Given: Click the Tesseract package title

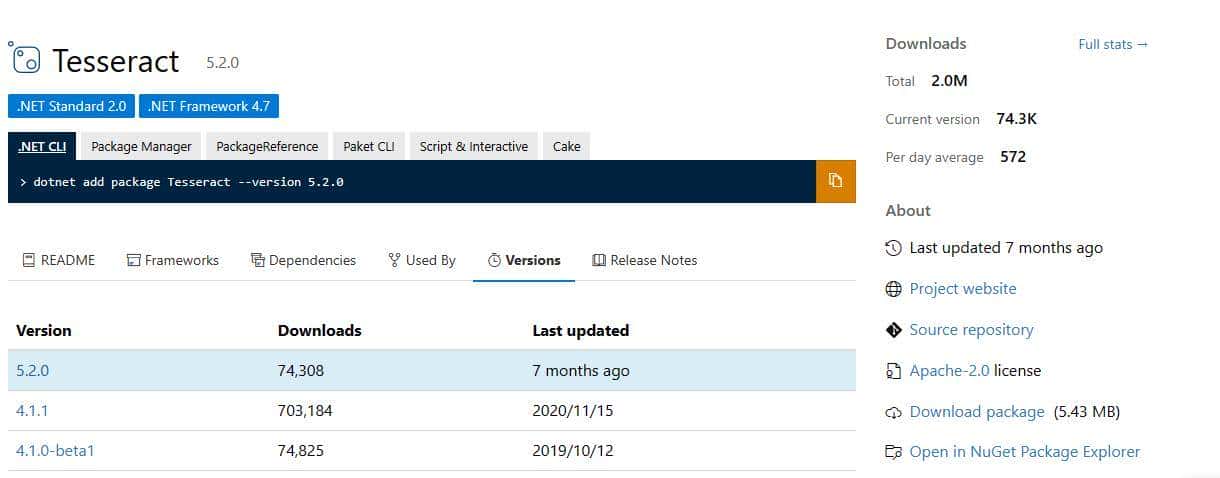Looking at the screenshot, I should coord(116,61).
